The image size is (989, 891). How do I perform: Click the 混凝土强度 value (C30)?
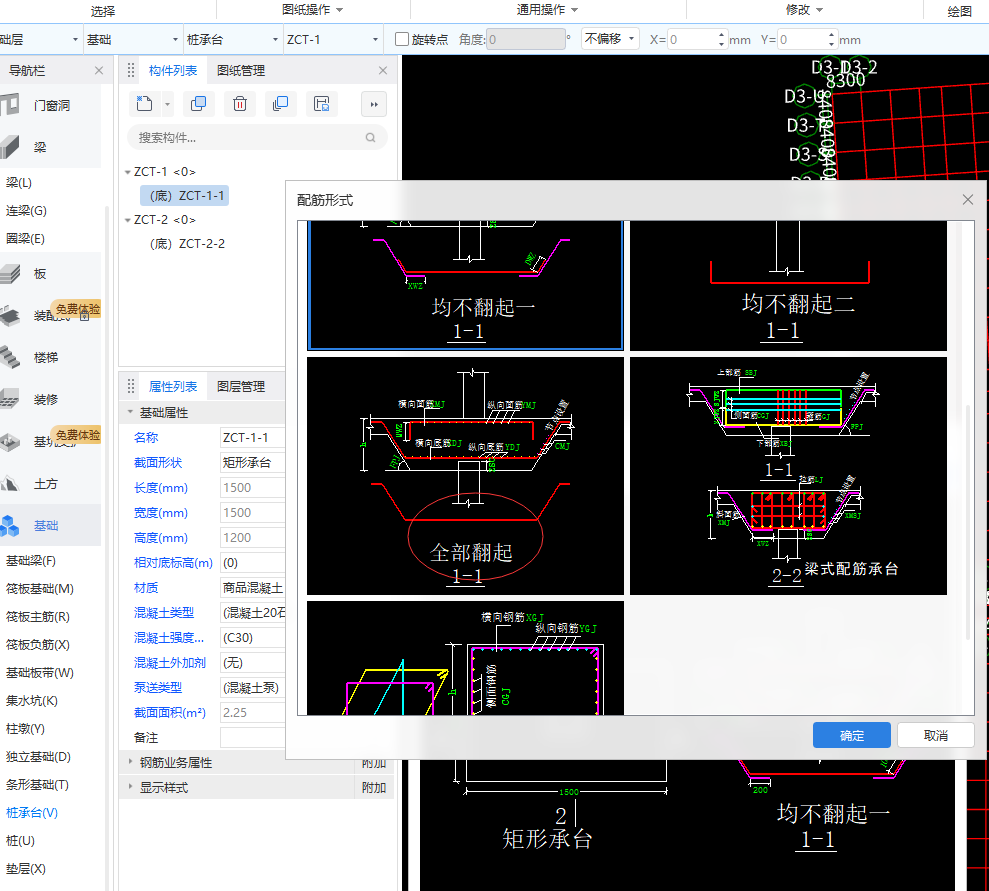tap(252, 638)
